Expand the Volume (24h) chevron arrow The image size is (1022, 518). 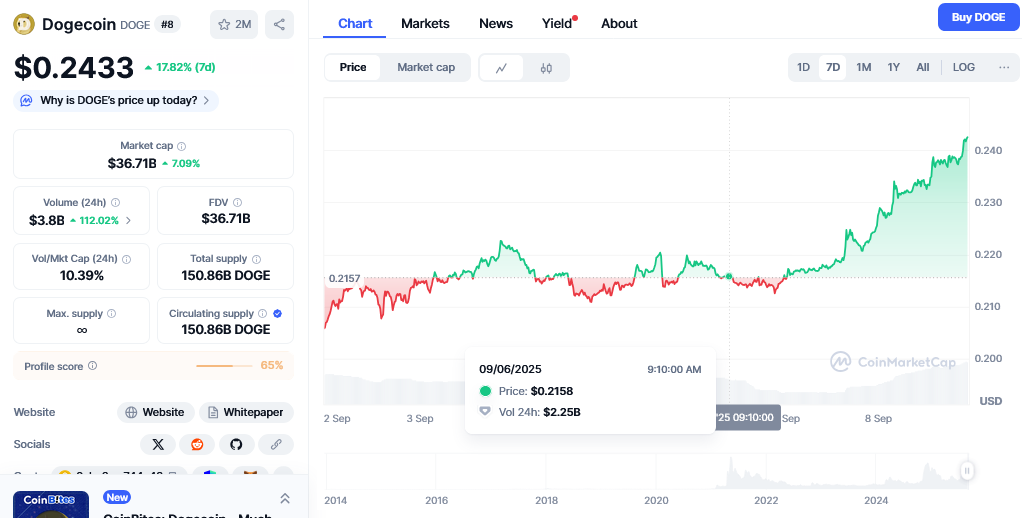tap(128, 220)
